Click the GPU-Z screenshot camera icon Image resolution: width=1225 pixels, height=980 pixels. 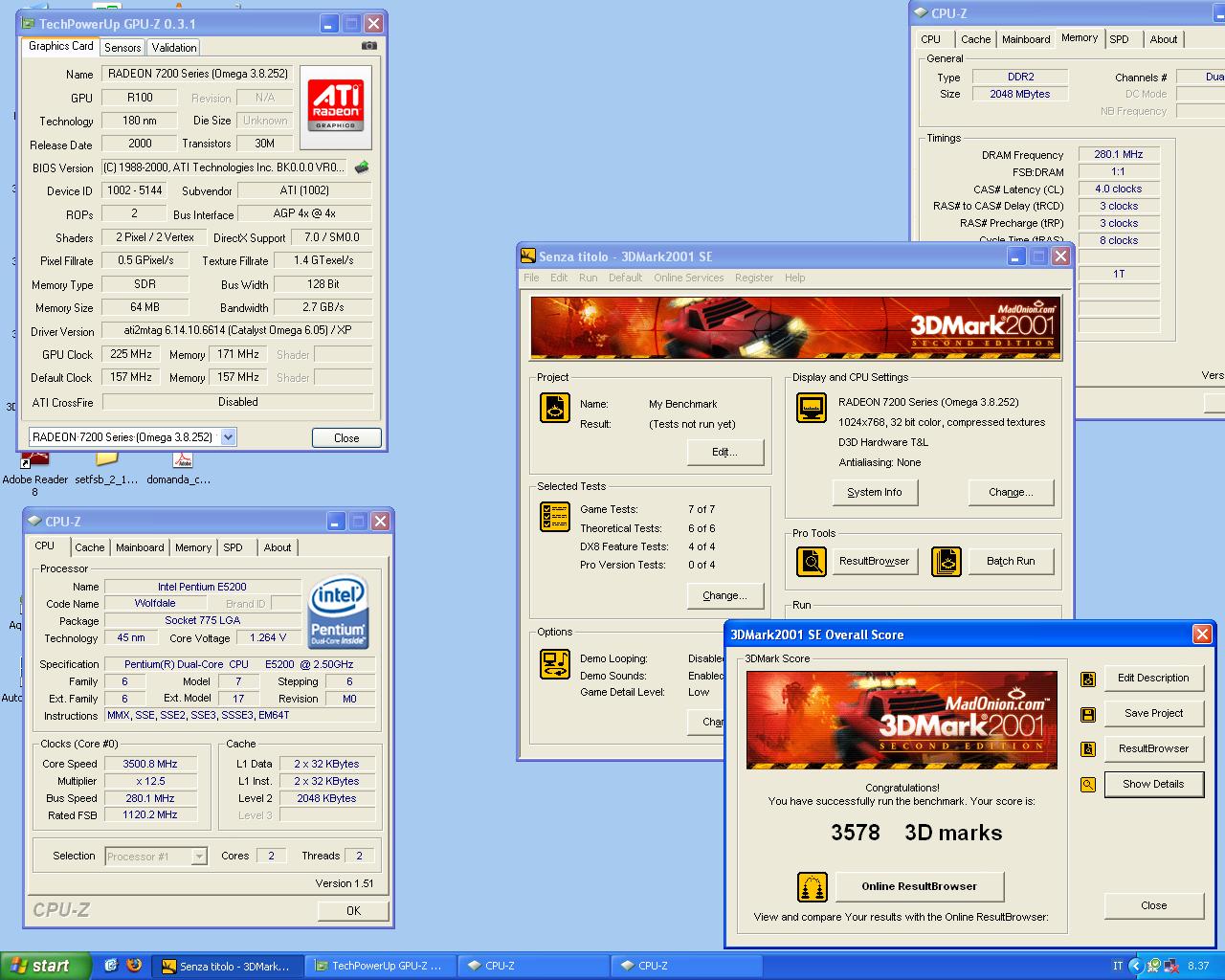tap(369, 45)
